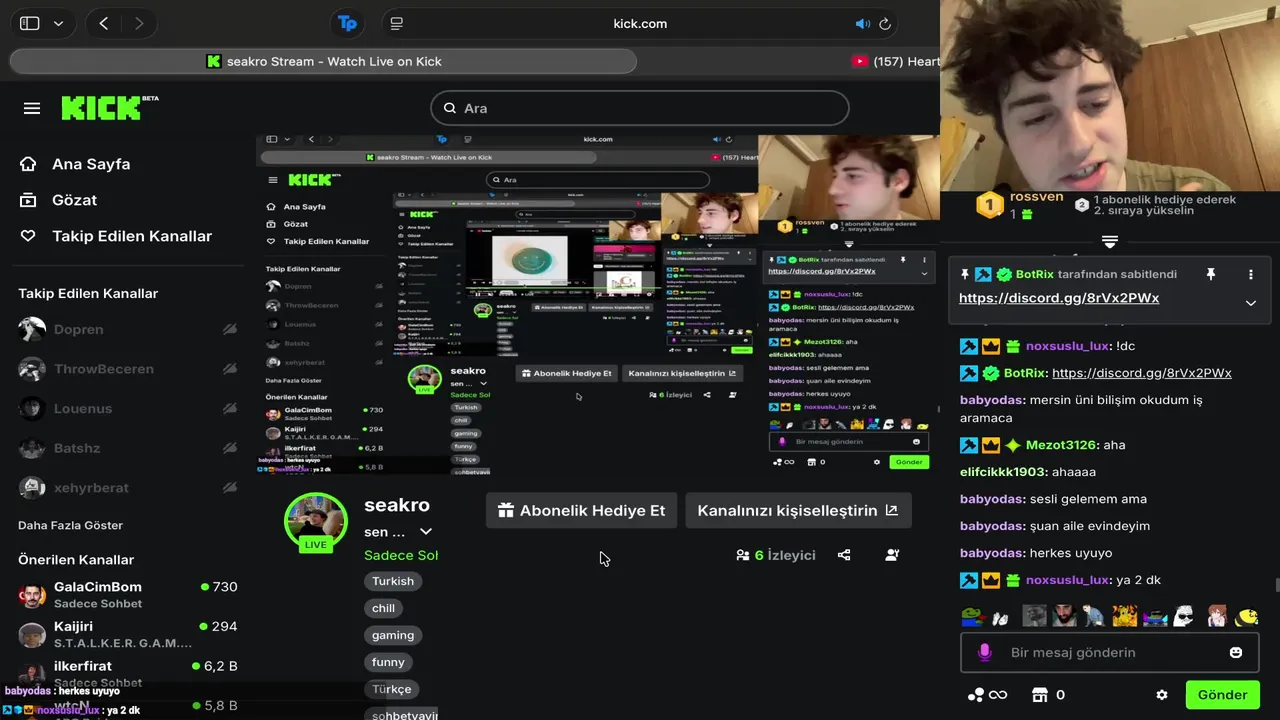Click noxsuslu_lux username saying !dc

[x=1067, y=346]
